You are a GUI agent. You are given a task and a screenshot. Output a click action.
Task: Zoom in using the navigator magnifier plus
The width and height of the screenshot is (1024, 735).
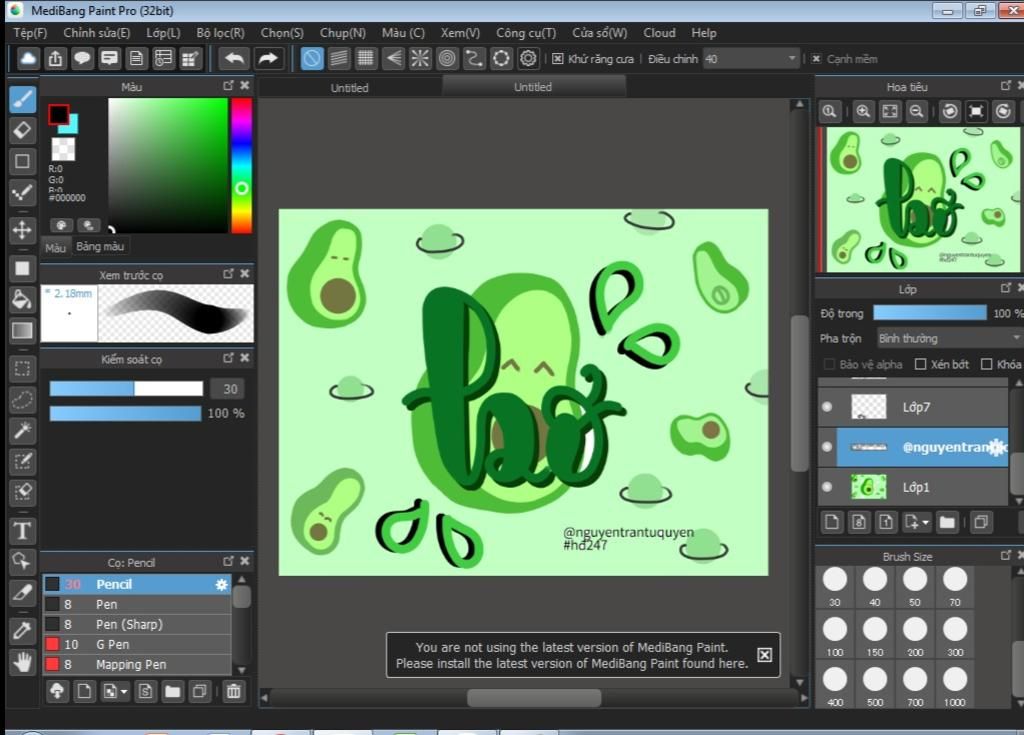point(863,111)
